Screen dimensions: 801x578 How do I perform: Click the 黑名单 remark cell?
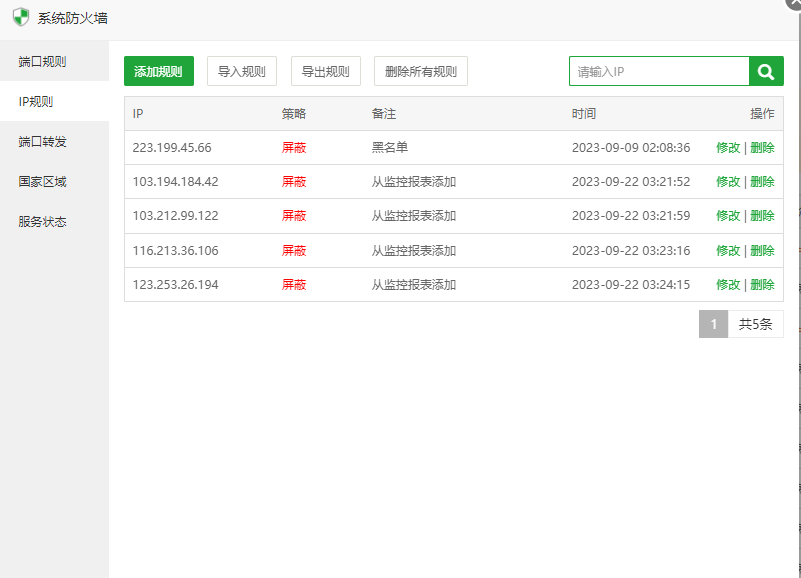pyautogui.click(x=390, y=148)
